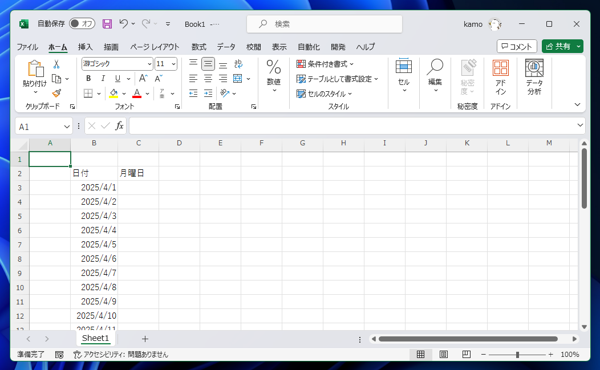This screenshot has height=370, width=600.
Task: Toggle the AutoSave (自動保存) switch
Action: [82, 24]
